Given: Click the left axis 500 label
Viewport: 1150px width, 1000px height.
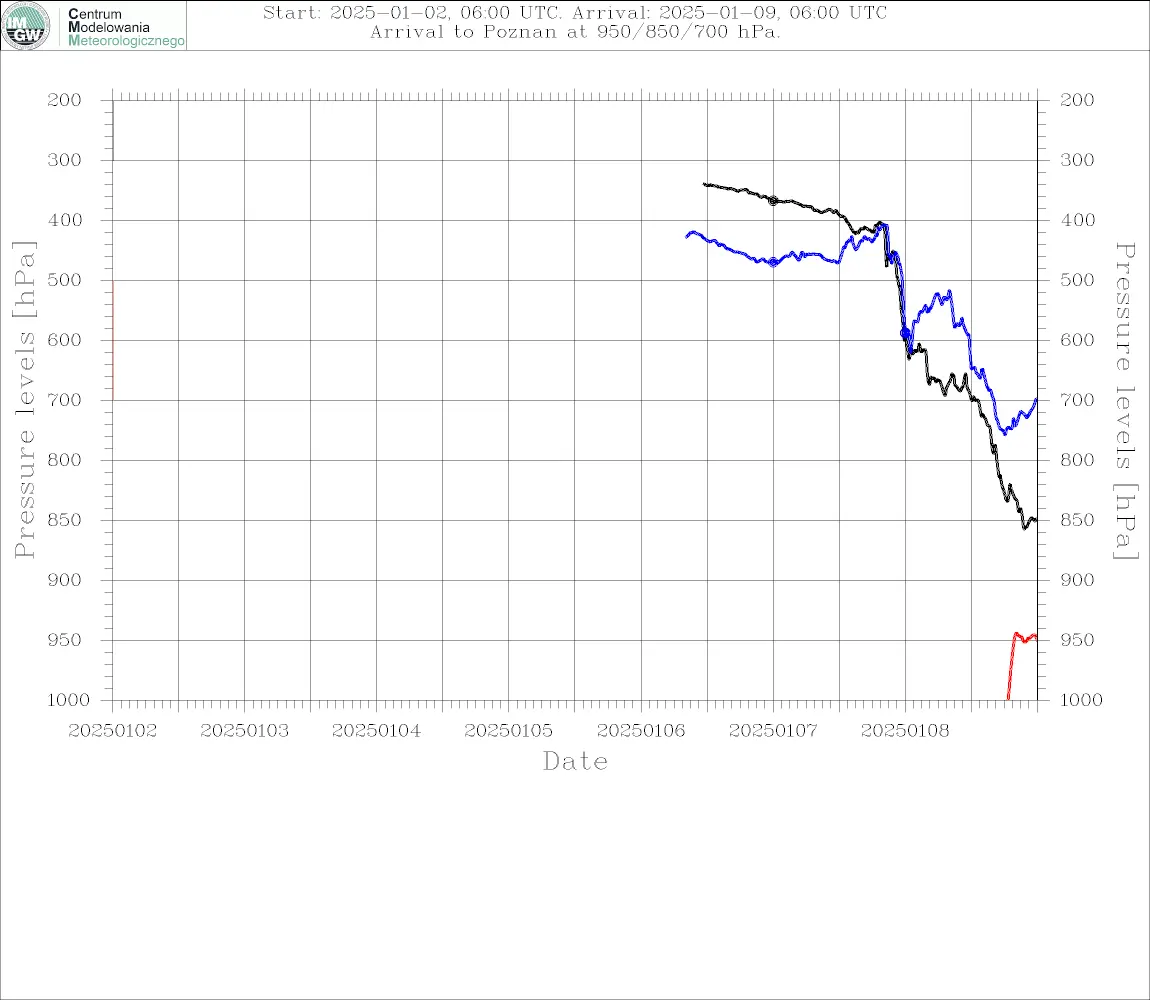Looking at the screenshot, I should [65, 280].
